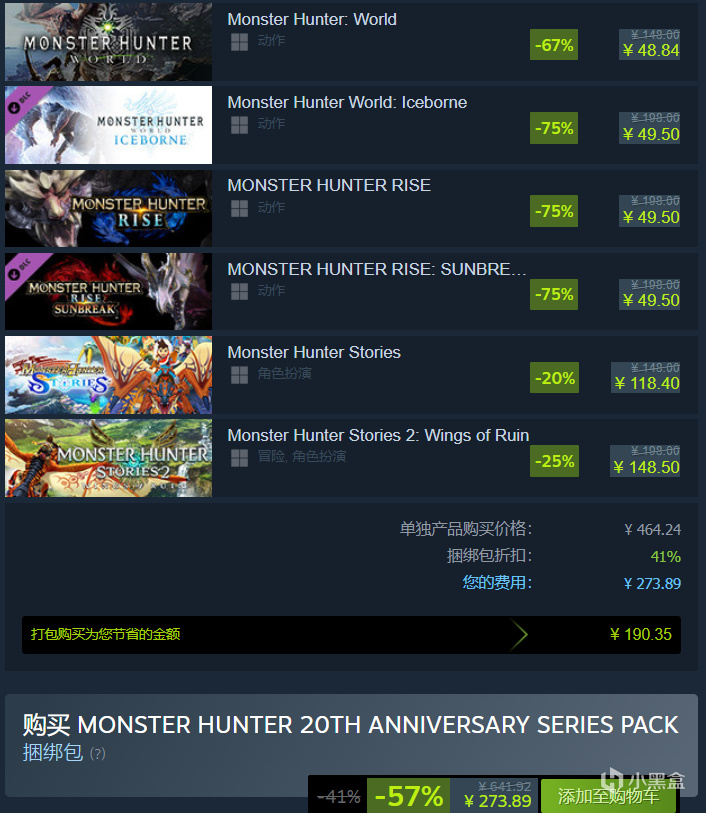The width and height of the screenshot is (706, 813).
Task: Click the ¥ 190.35 bundle savings bar
Action: click(x=351, y=635)
